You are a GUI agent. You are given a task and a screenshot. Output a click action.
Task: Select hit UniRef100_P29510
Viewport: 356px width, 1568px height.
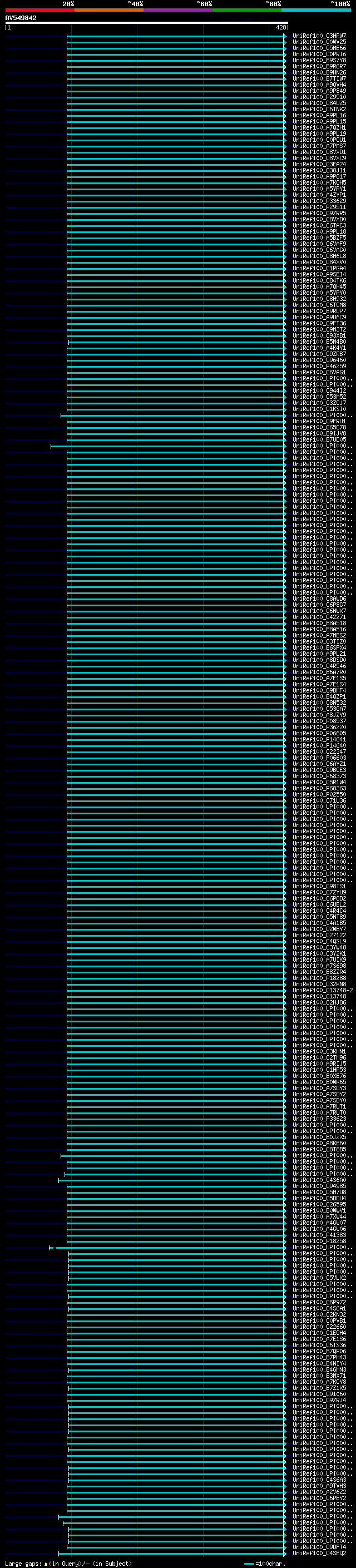point(319,97)
